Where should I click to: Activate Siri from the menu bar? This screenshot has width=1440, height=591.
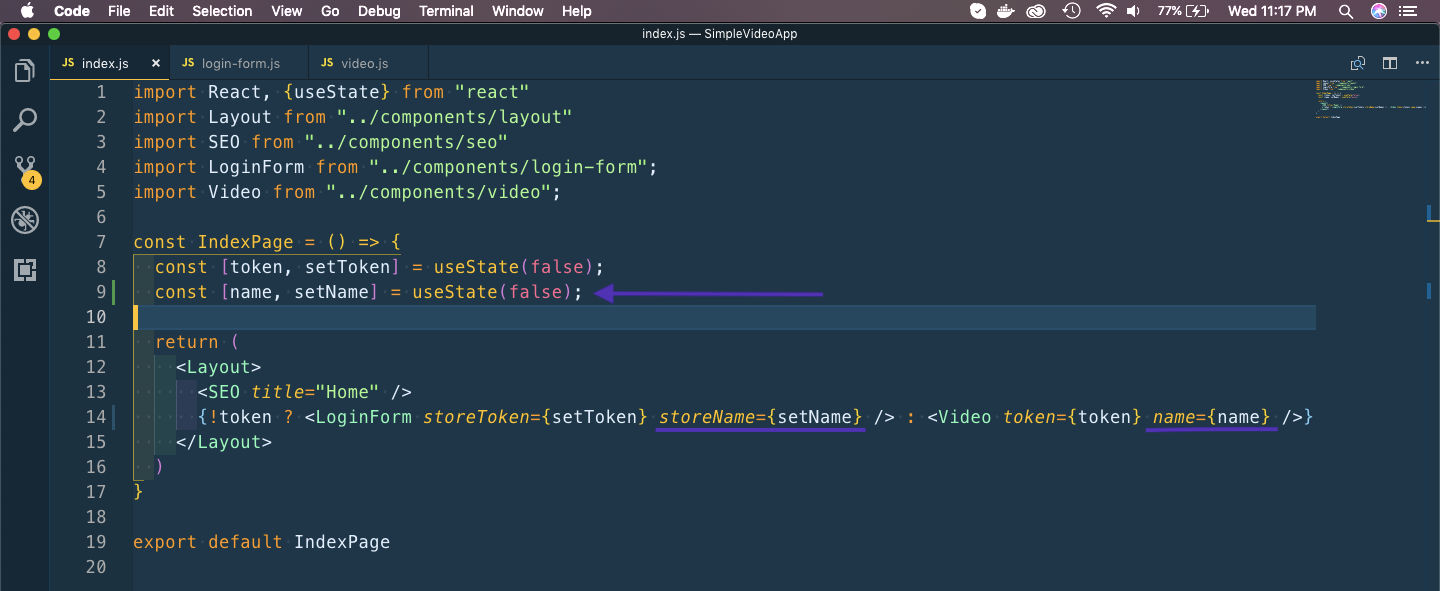1379,11
